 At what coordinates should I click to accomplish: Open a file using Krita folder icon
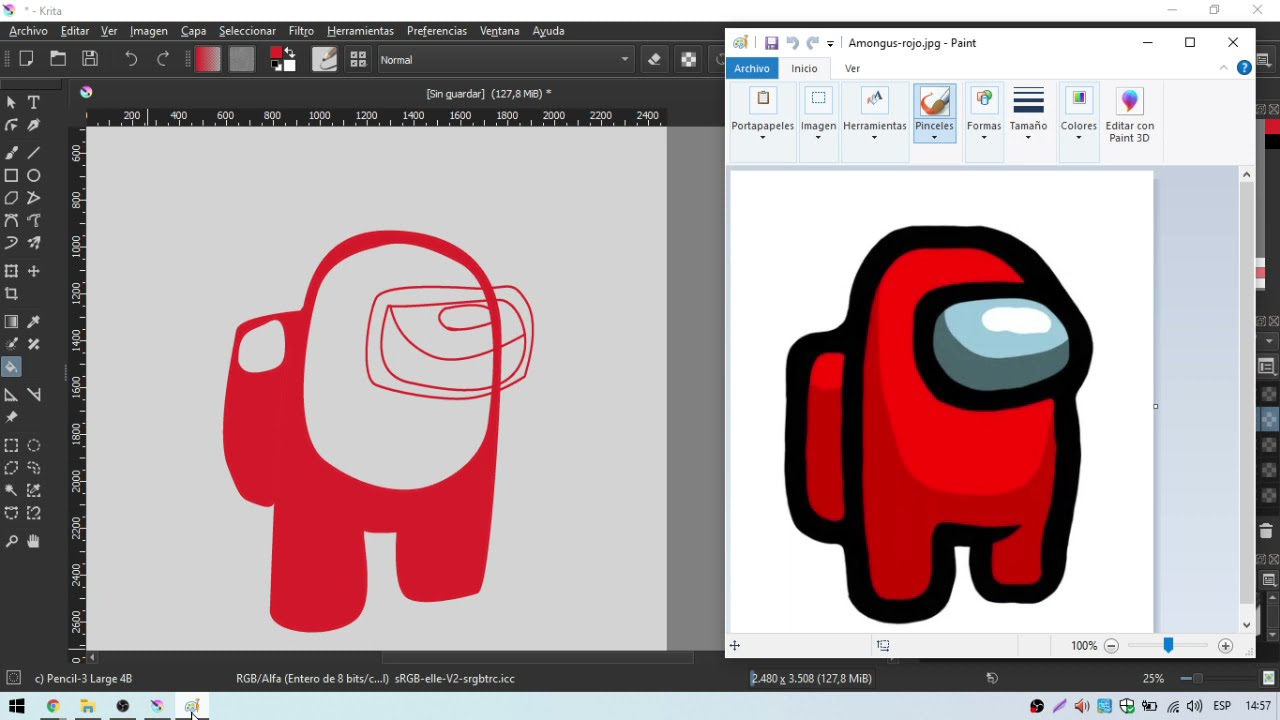pyautogui.click(x=58, y=59)
